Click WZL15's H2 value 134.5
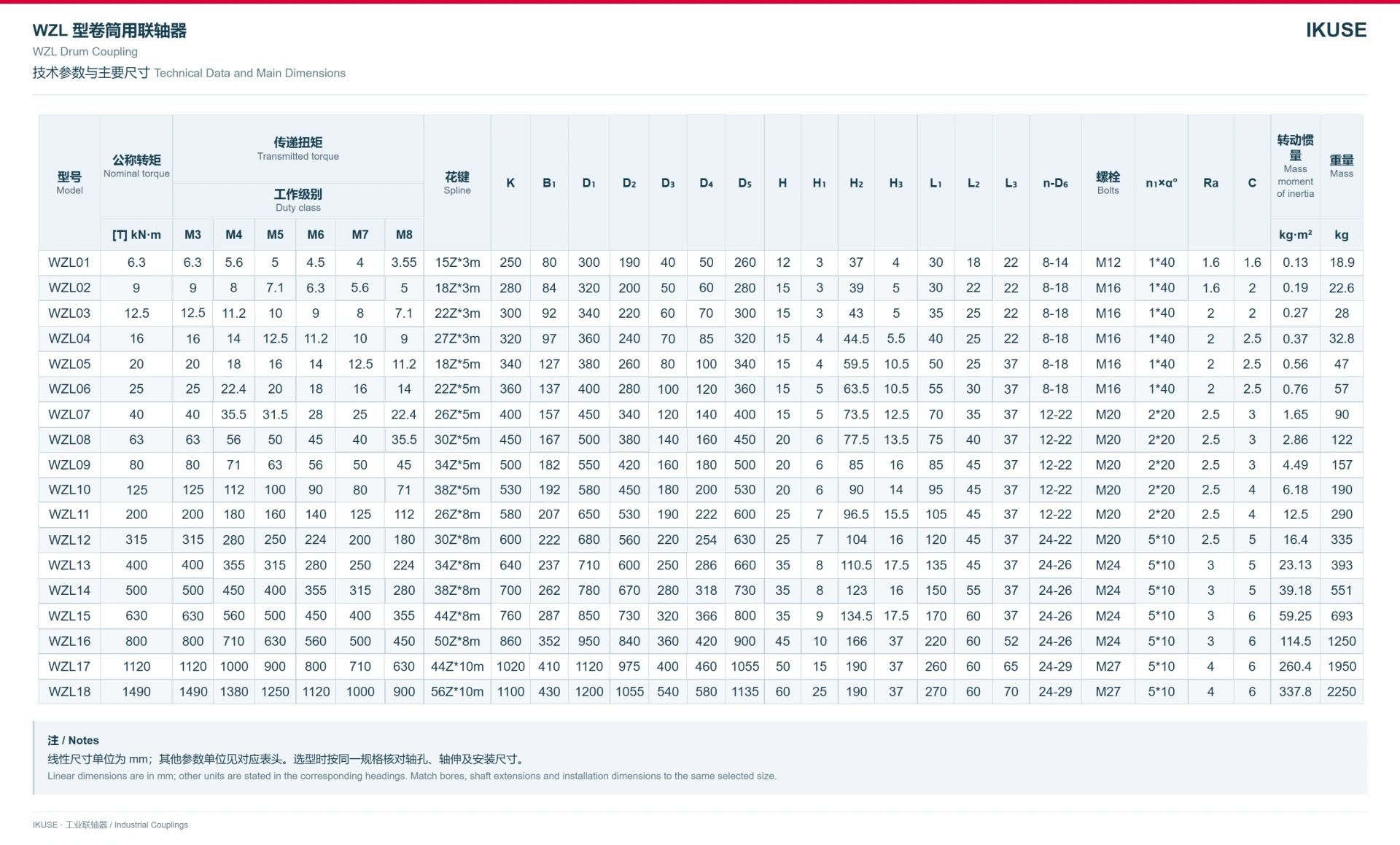Image resolution: width=1400 pixels, height=845 pixels. point(856,616)
